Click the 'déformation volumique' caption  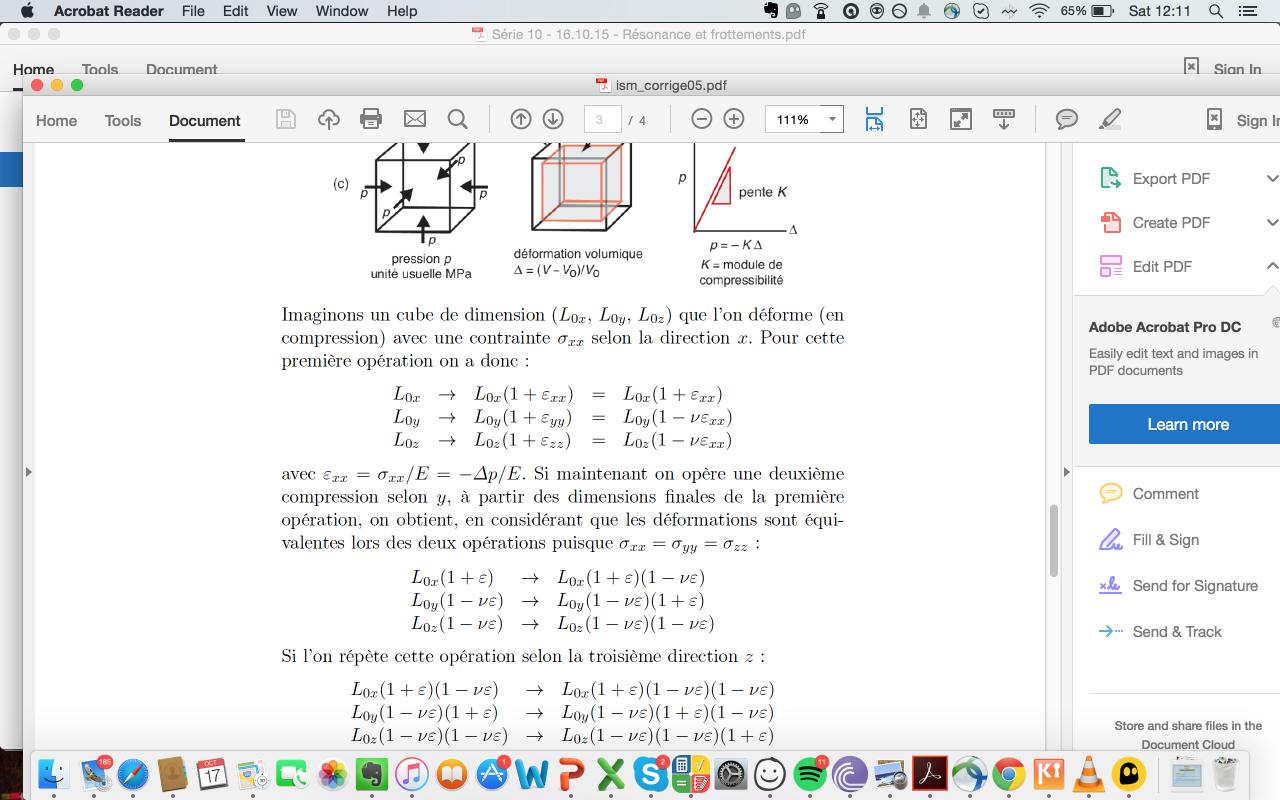(x=578, y=254)
